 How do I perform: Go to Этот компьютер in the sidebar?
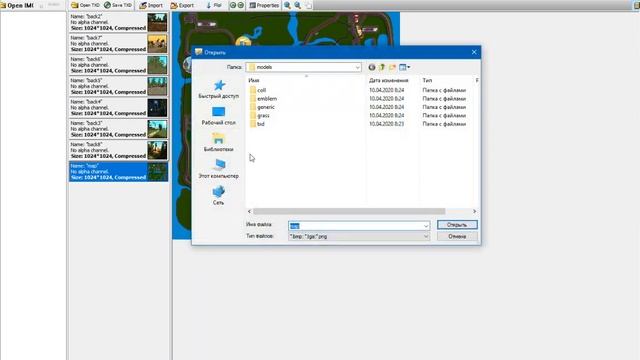(218, 169)
